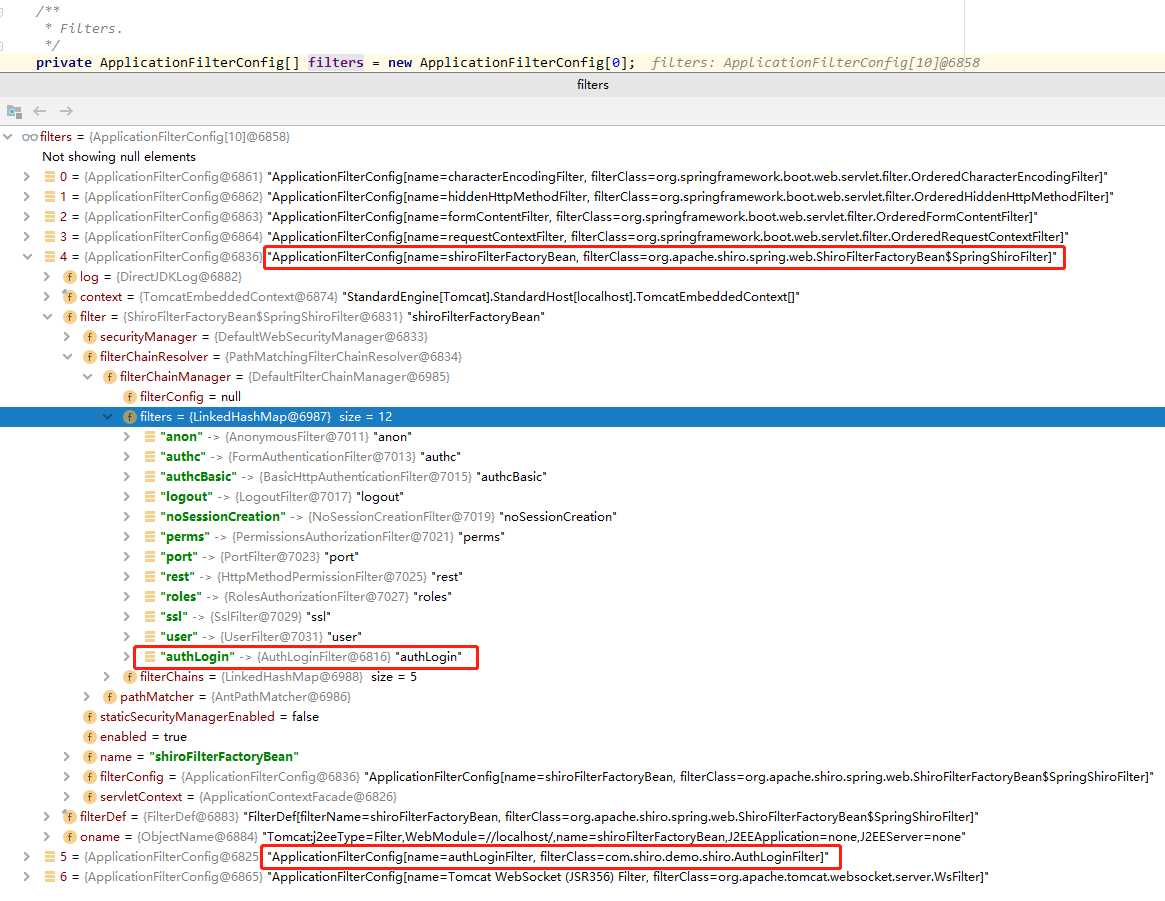Expand the "authLogin" map entry
Viewport: 1165px width, 901px height.
pyautogui.click(x=127, y=657)
